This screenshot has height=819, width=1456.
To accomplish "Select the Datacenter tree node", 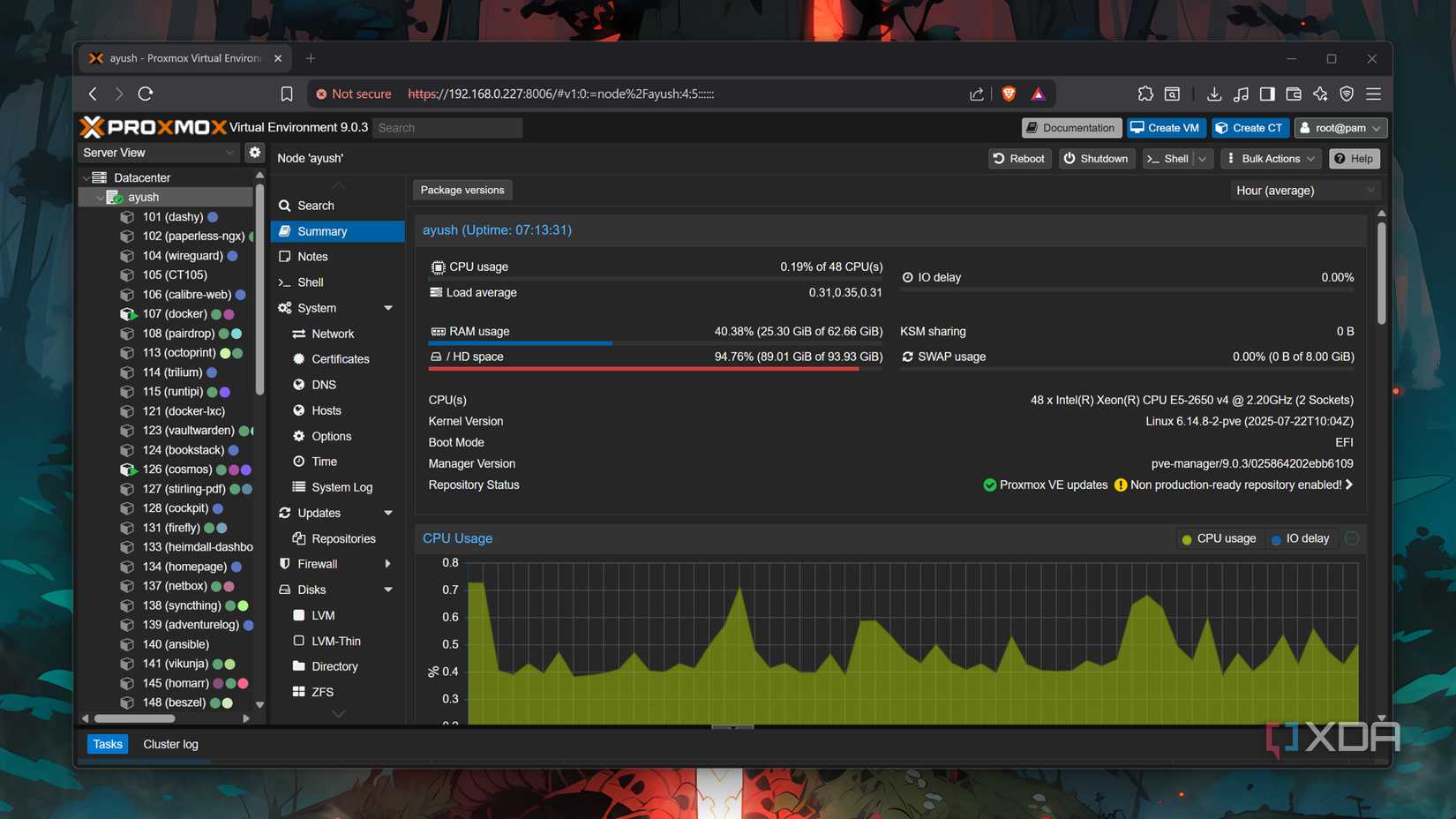I will [x=141, y=177].
